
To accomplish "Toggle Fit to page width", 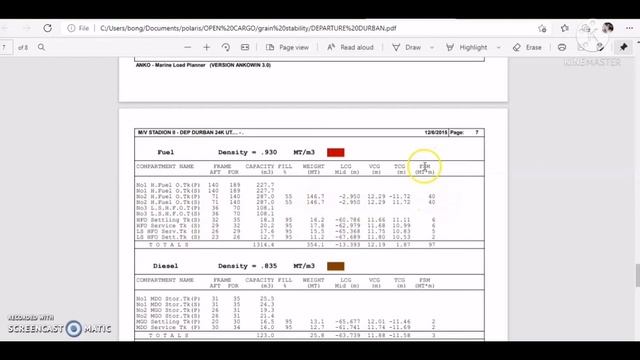I will coord(245,47).
